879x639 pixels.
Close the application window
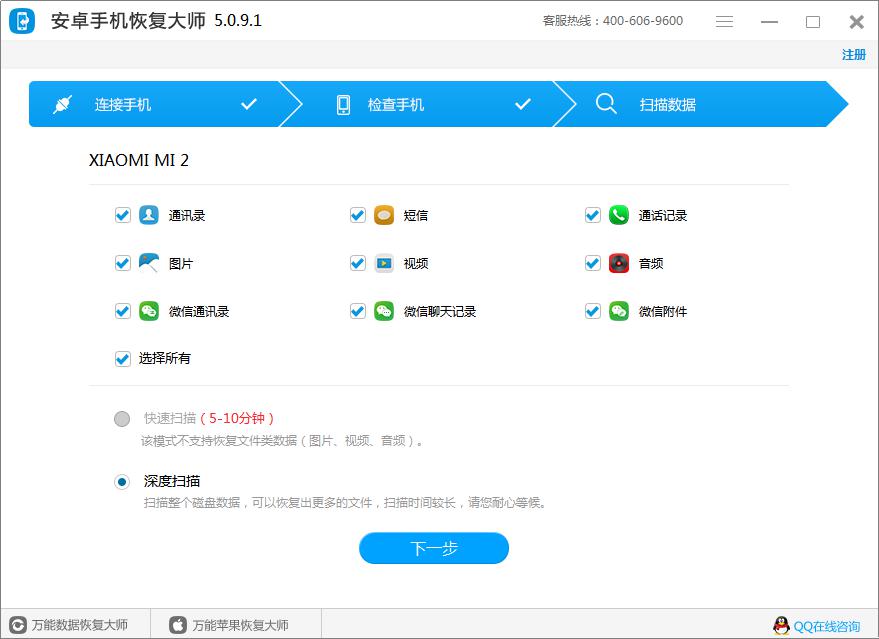(856, 22)
